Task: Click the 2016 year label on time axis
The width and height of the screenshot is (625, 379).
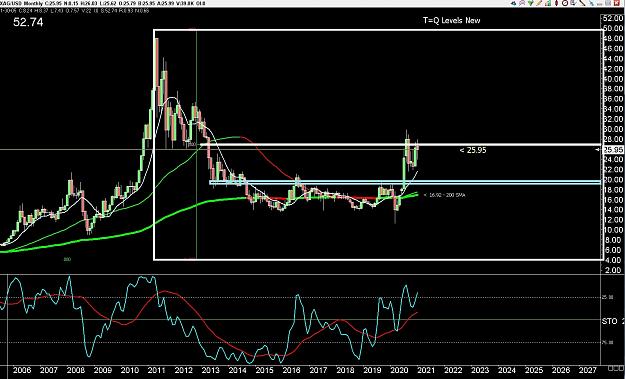Action: click(x=291, y=370)
